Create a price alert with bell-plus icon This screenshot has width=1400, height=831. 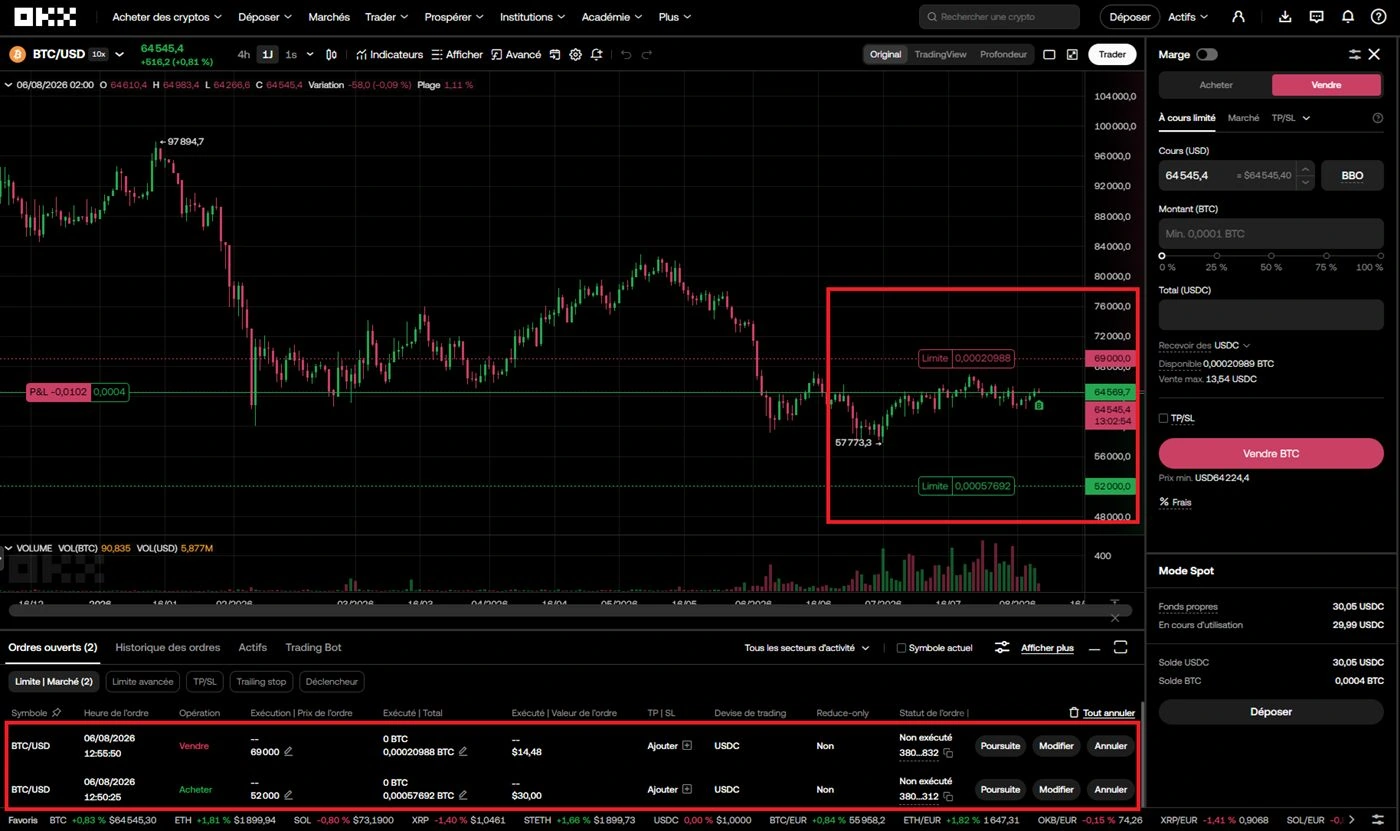coord(597,55)
